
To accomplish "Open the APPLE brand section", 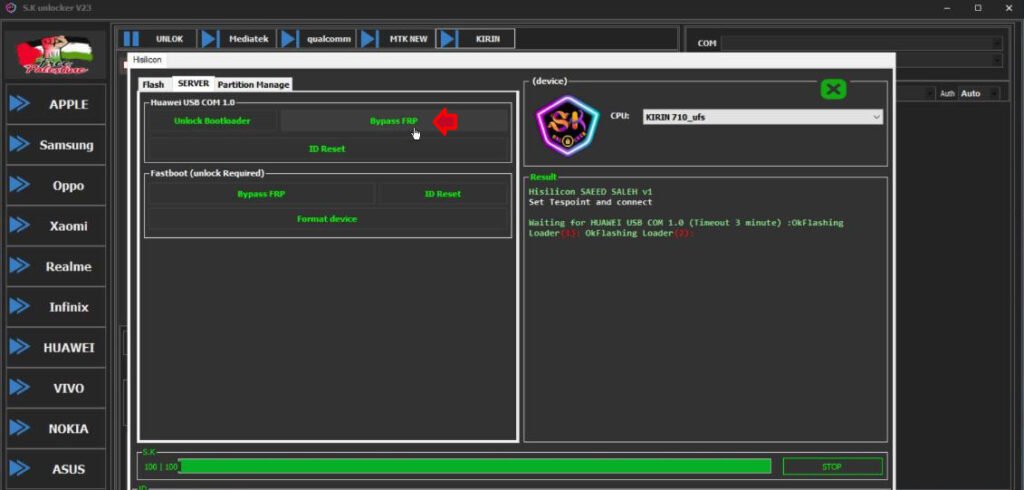I will pyautogui.click(x=56, y=104).
